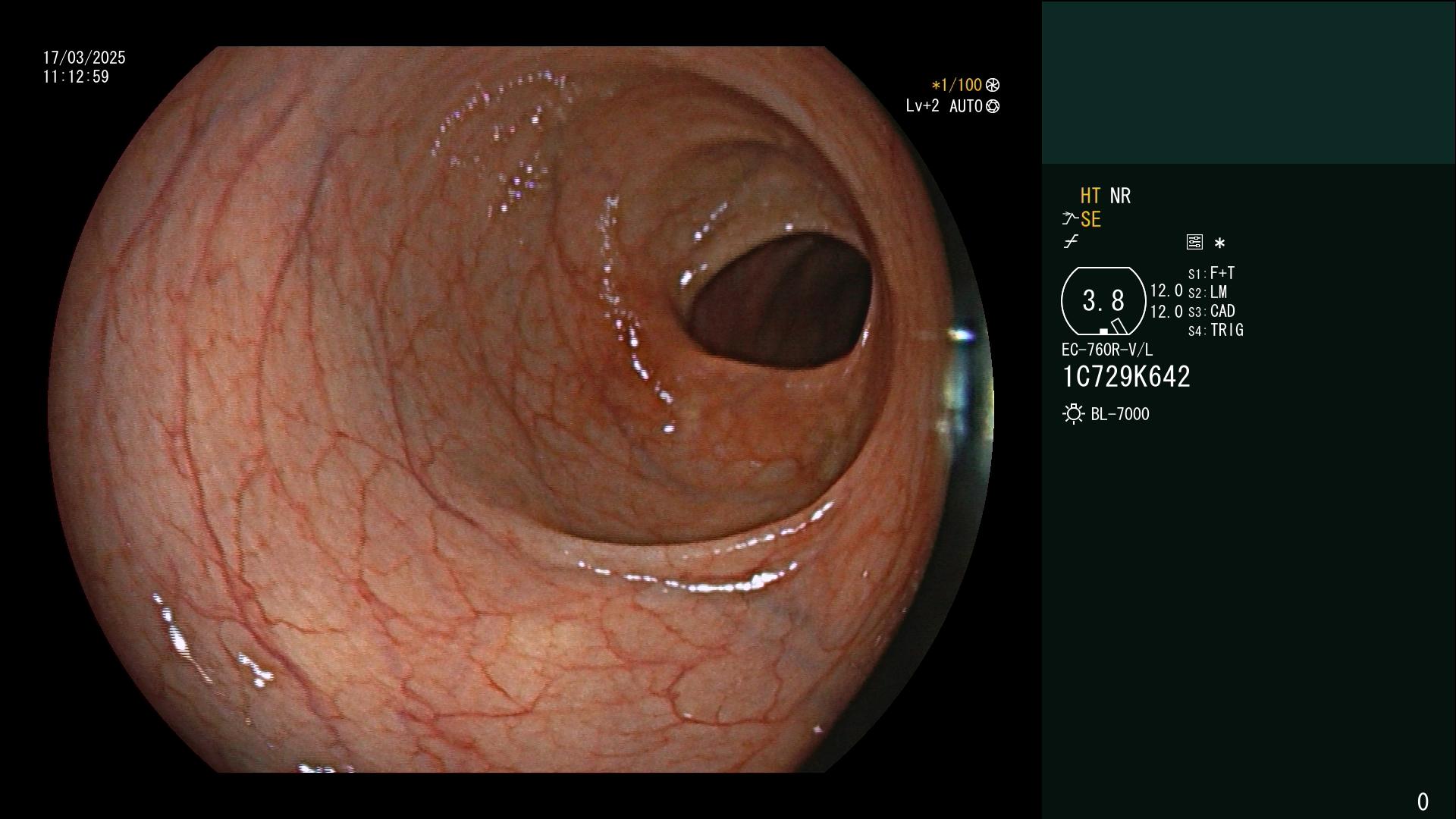The width and height of the screenshot is (1456, 819).
Task: Click the S4: TRIG switch assignment
Action: pos(1216,331)
